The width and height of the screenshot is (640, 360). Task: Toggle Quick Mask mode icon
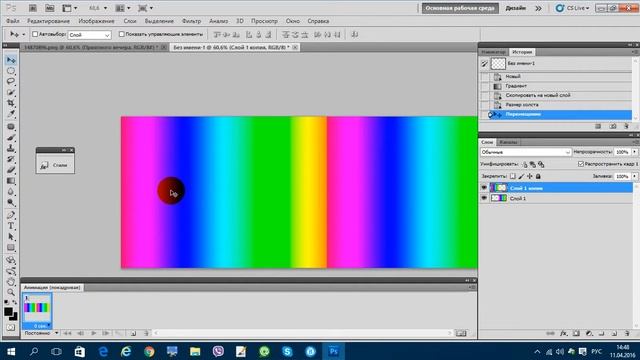[11, 327]
